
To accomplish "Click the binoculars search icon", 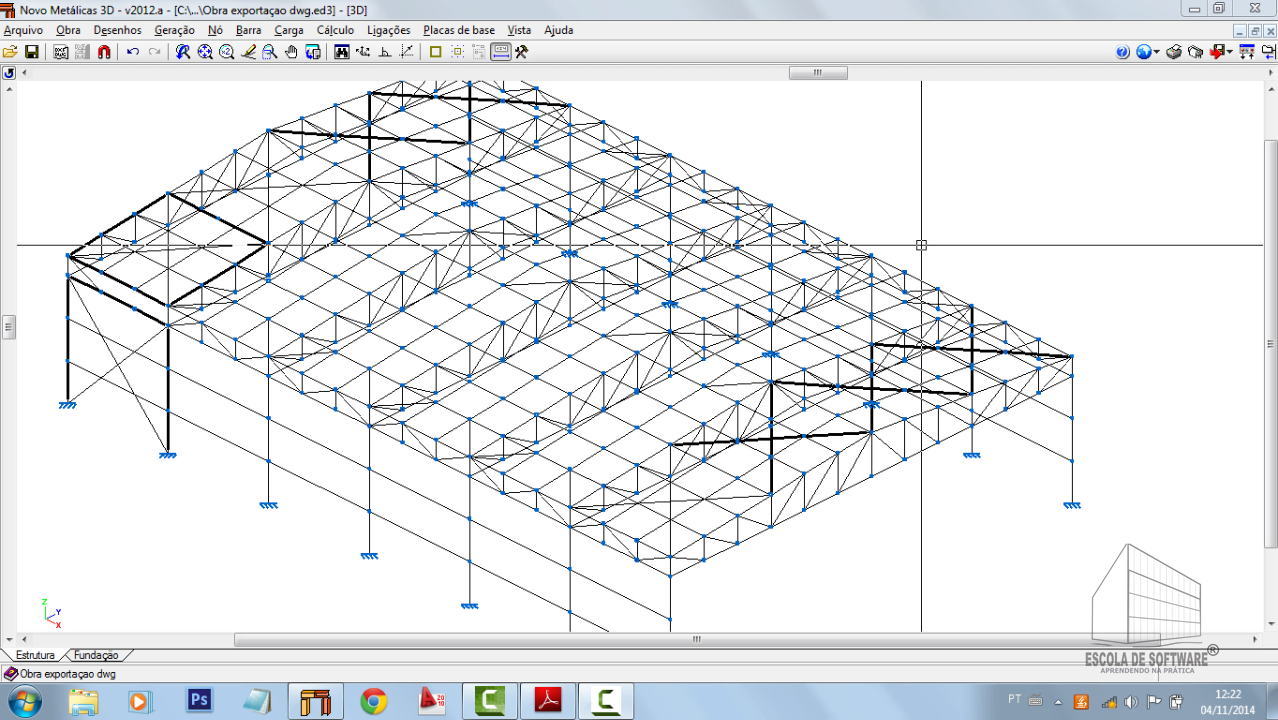I will tap(342, 52).
